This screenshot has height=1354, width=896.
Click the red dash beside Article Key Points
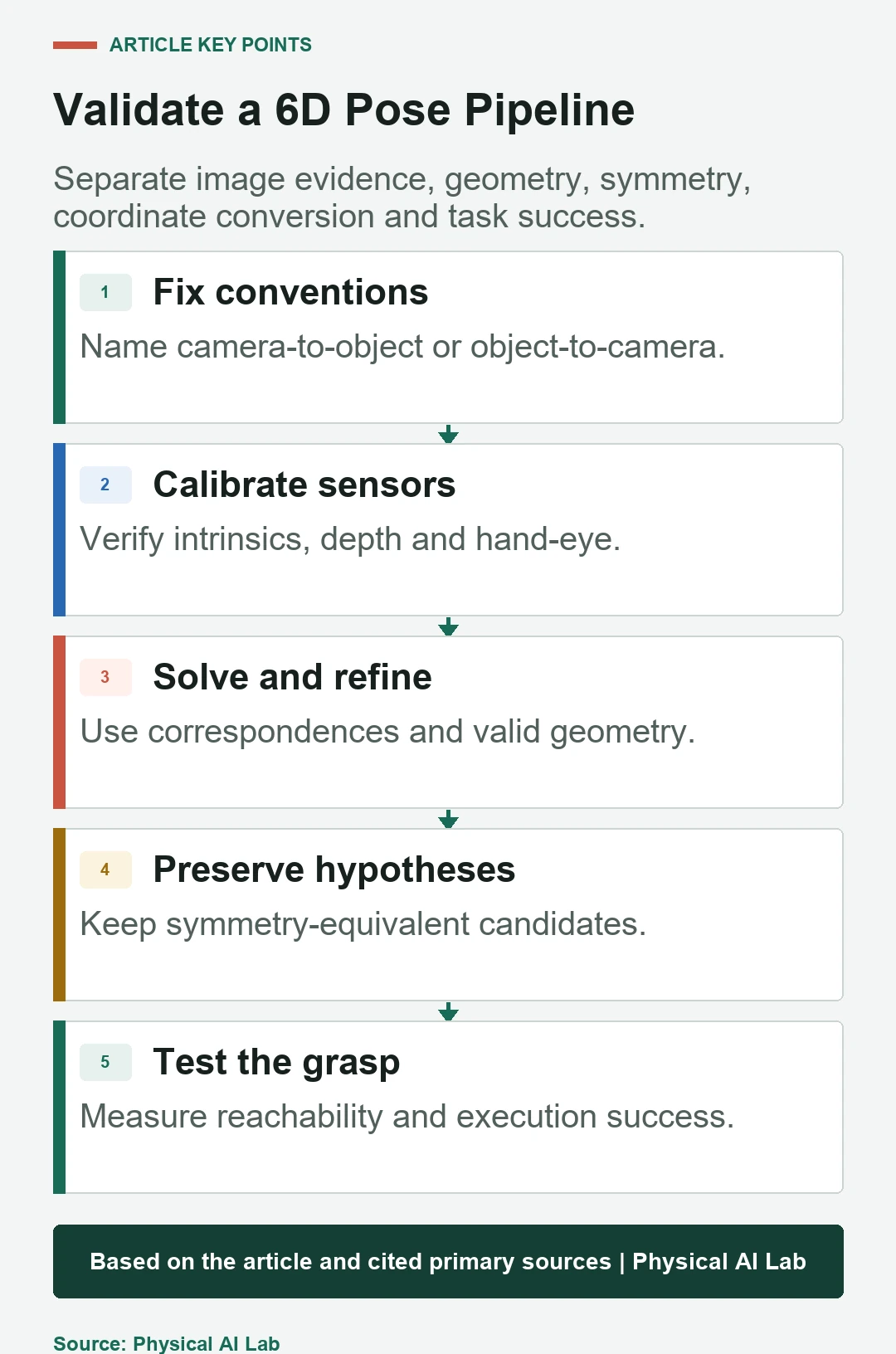(x=75, y=45)
